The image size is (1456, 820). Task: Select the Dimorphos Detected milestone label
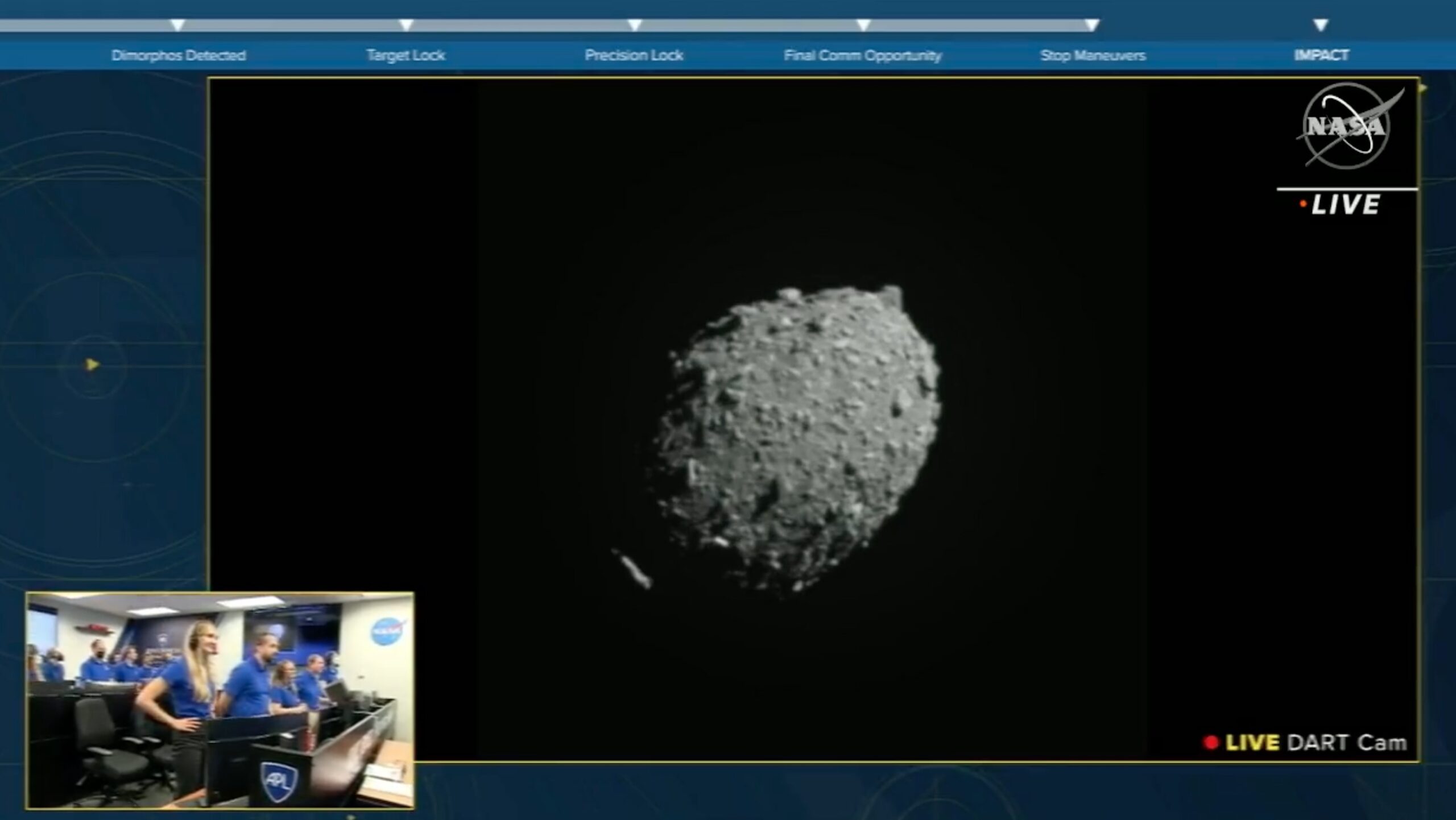coord(179,55)
